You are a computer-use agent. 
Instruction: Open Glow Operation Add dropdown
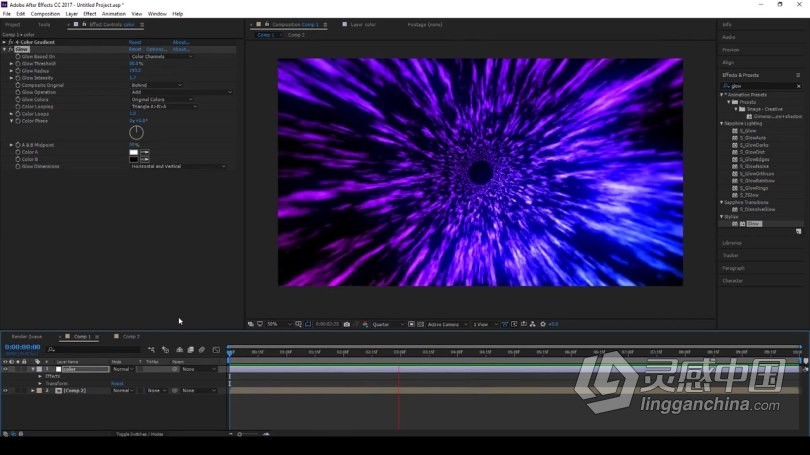click(x=181, y=92)
